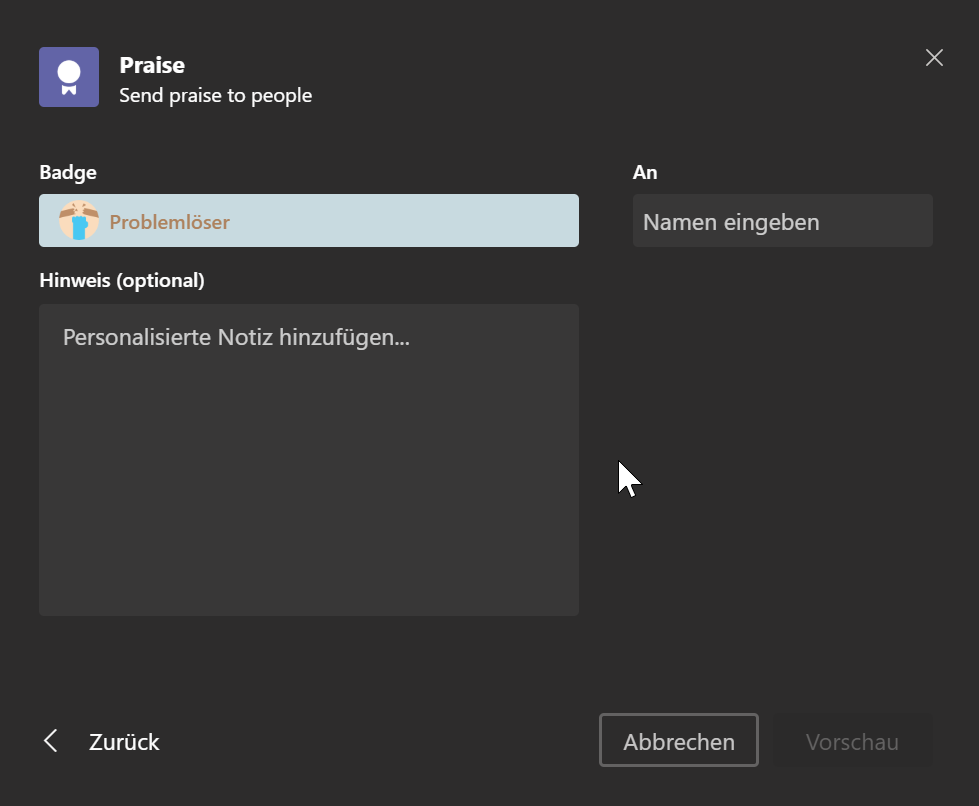Click the back chevron arrow icon

pyautogui.click(x=51, y=741)
